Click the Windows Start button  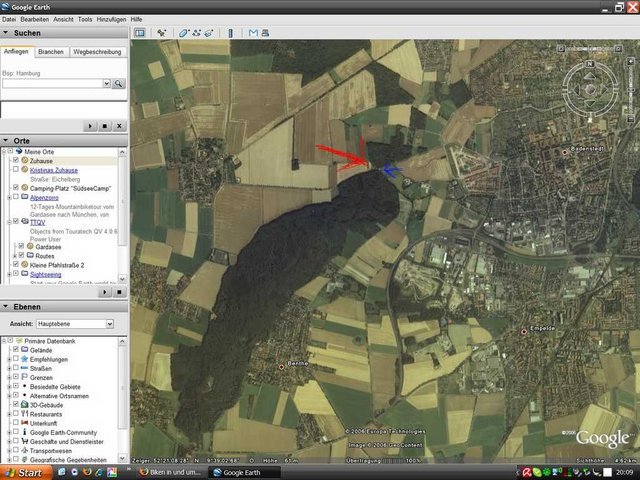tap(26, 473)
